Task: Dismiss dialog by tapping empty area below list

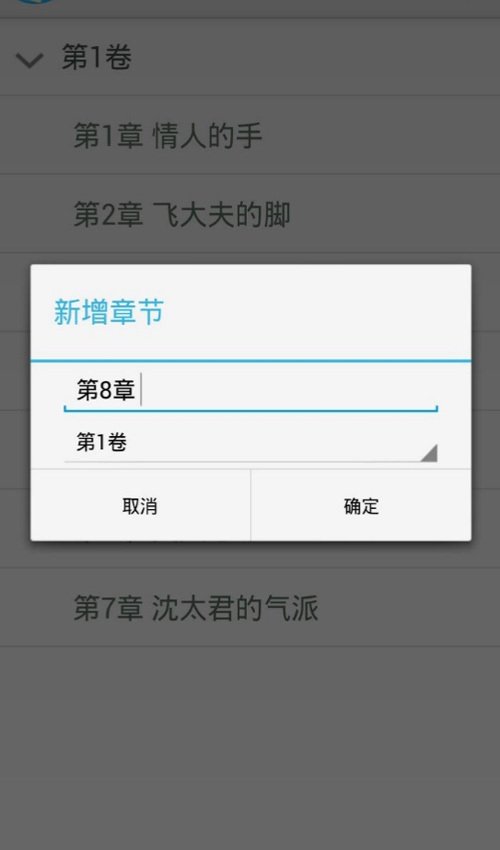Action: (x=250, y=748)
